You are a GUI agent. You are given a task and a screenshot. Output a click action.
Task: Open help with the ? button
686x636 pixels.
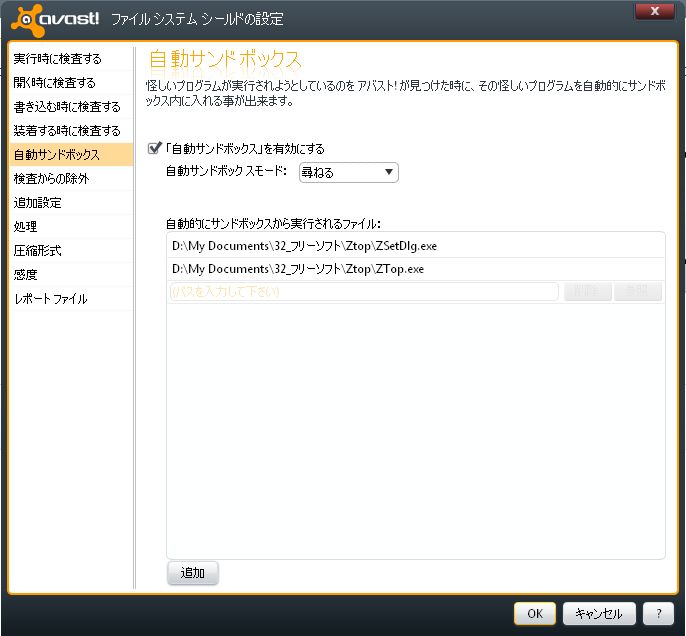pyautogui.click(x=658, y=613)
